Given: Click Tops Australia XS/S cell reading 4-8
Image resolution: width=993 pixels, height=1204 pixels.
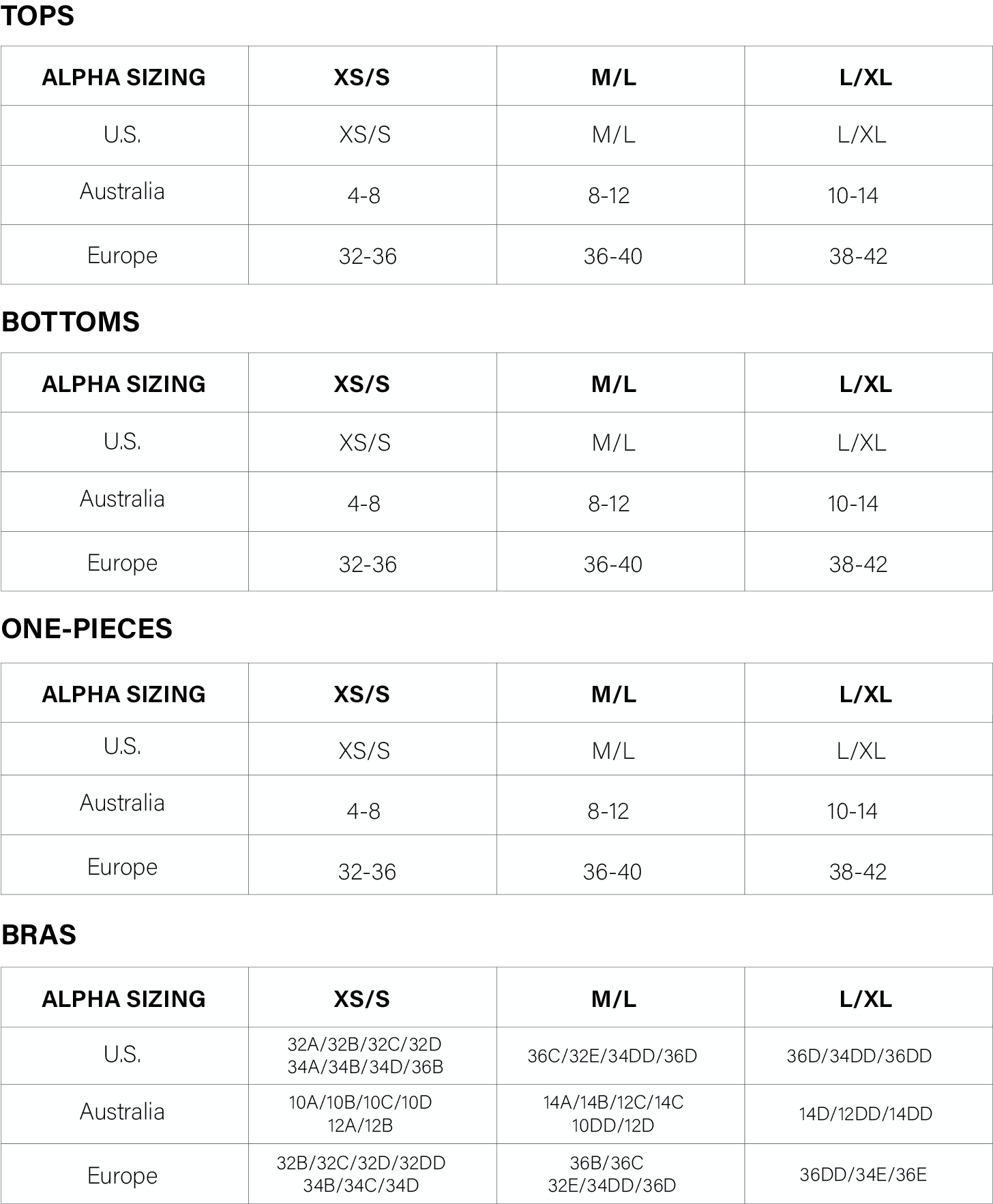Looking at the screenshot, I should [x=364, y=196].
